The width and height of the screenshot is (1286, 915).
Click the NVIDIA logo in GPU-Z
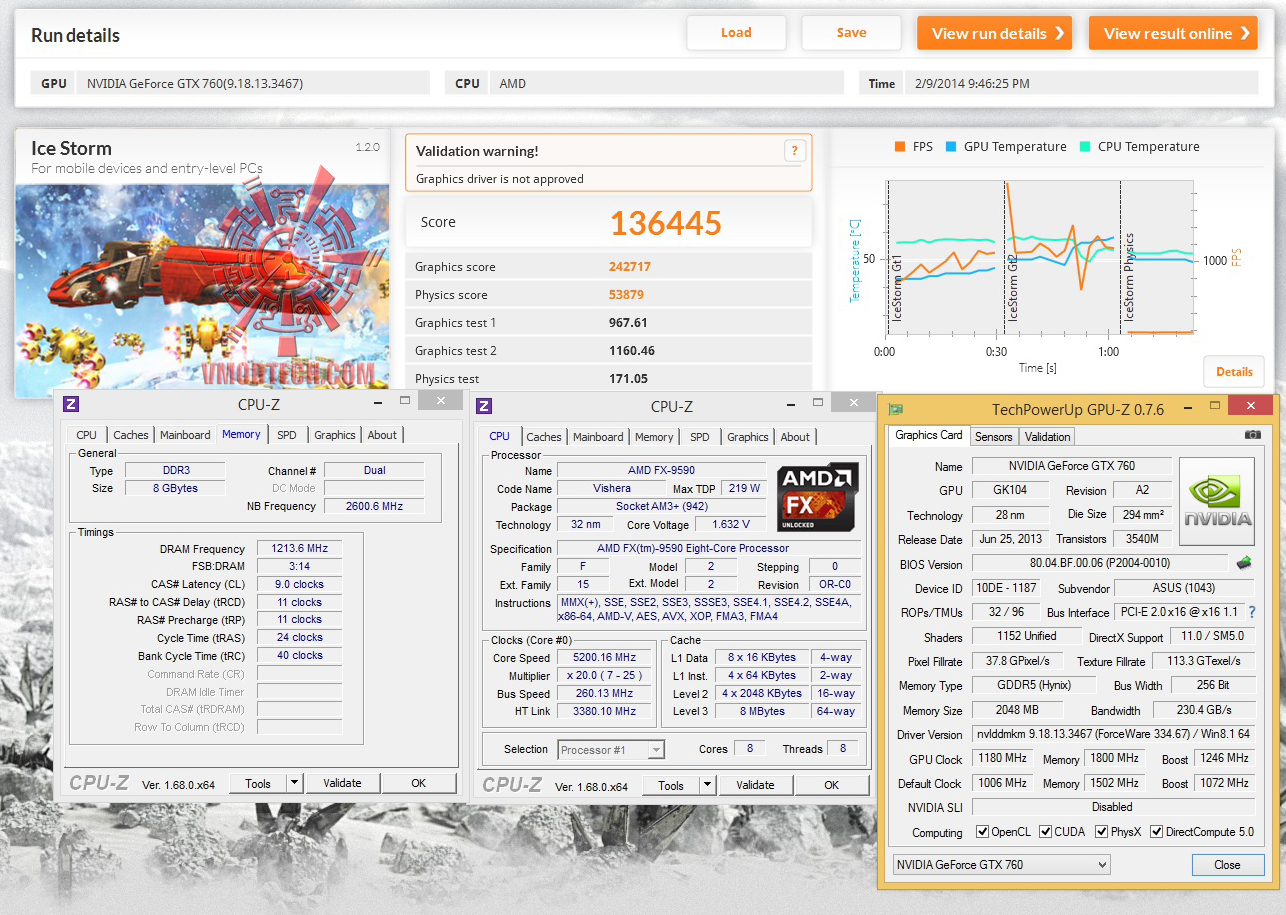point(1217,501)
